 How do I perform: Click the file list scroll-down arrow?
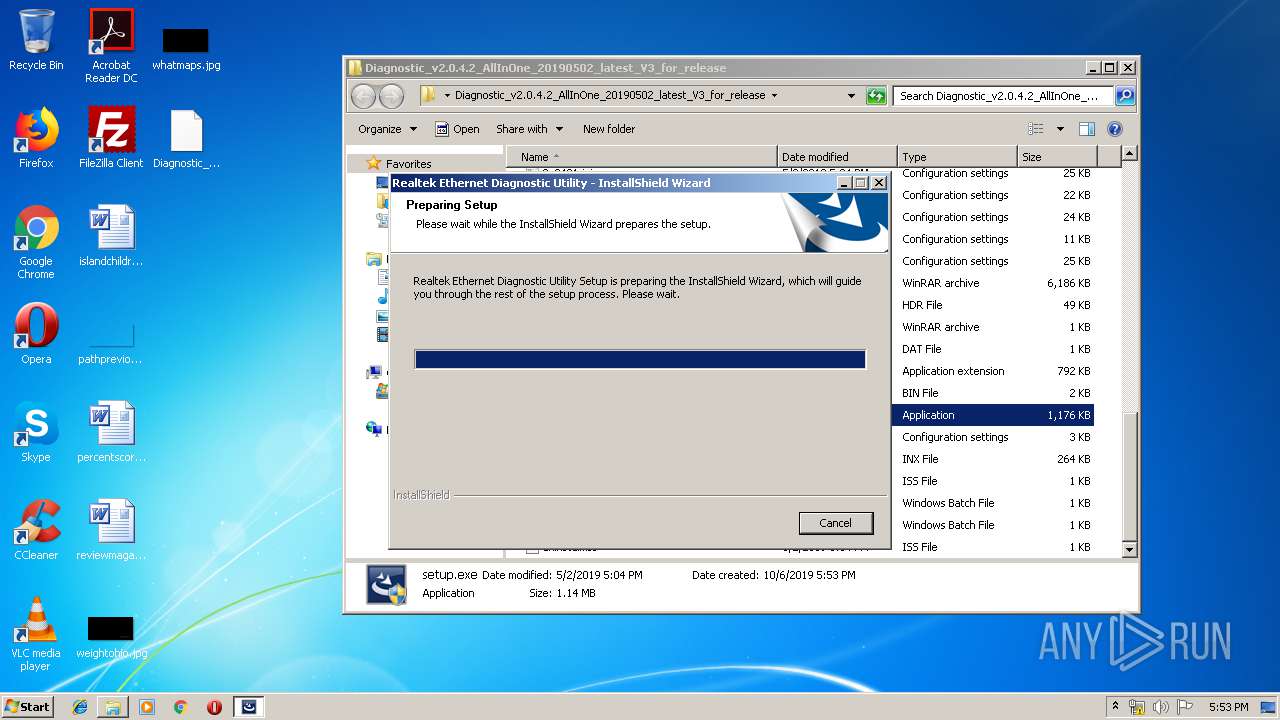(x=1130, y=549)
